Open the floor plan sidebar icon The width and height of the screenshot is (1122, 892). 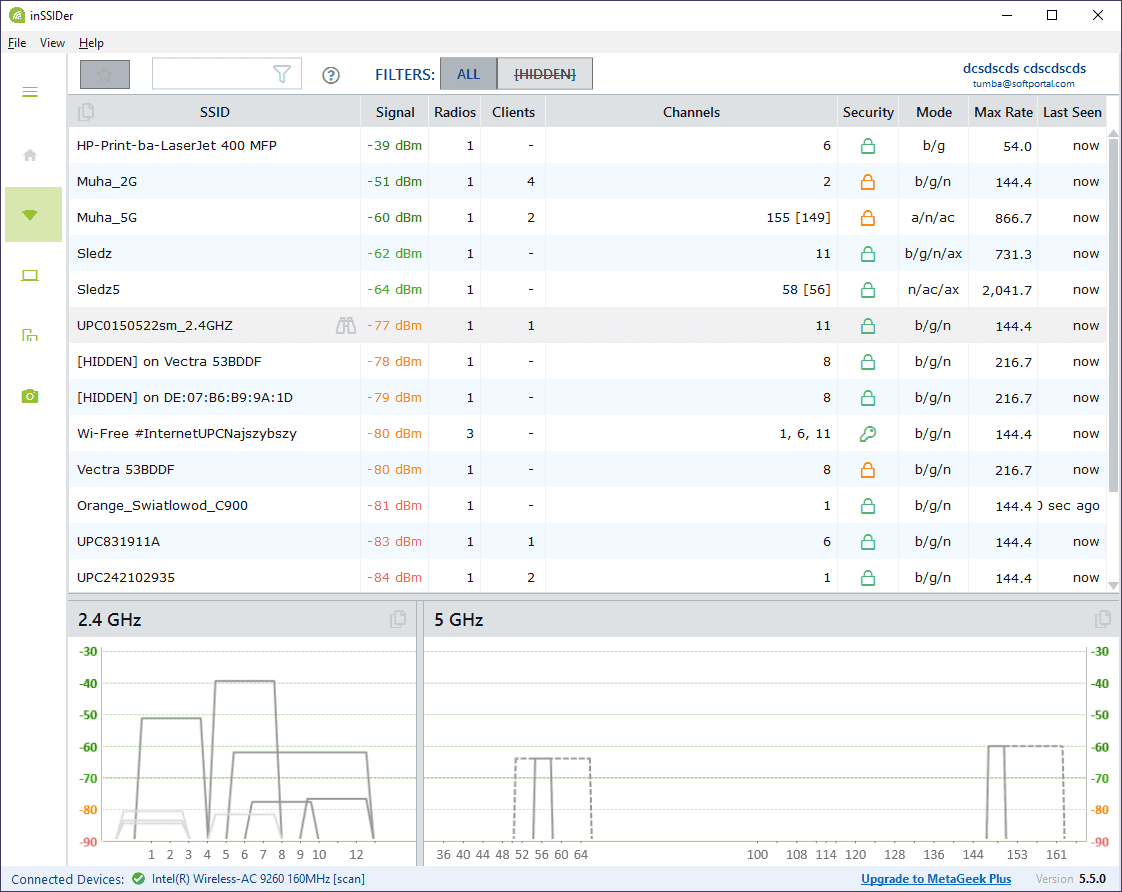pyautogui.click(x=30, y=335)
